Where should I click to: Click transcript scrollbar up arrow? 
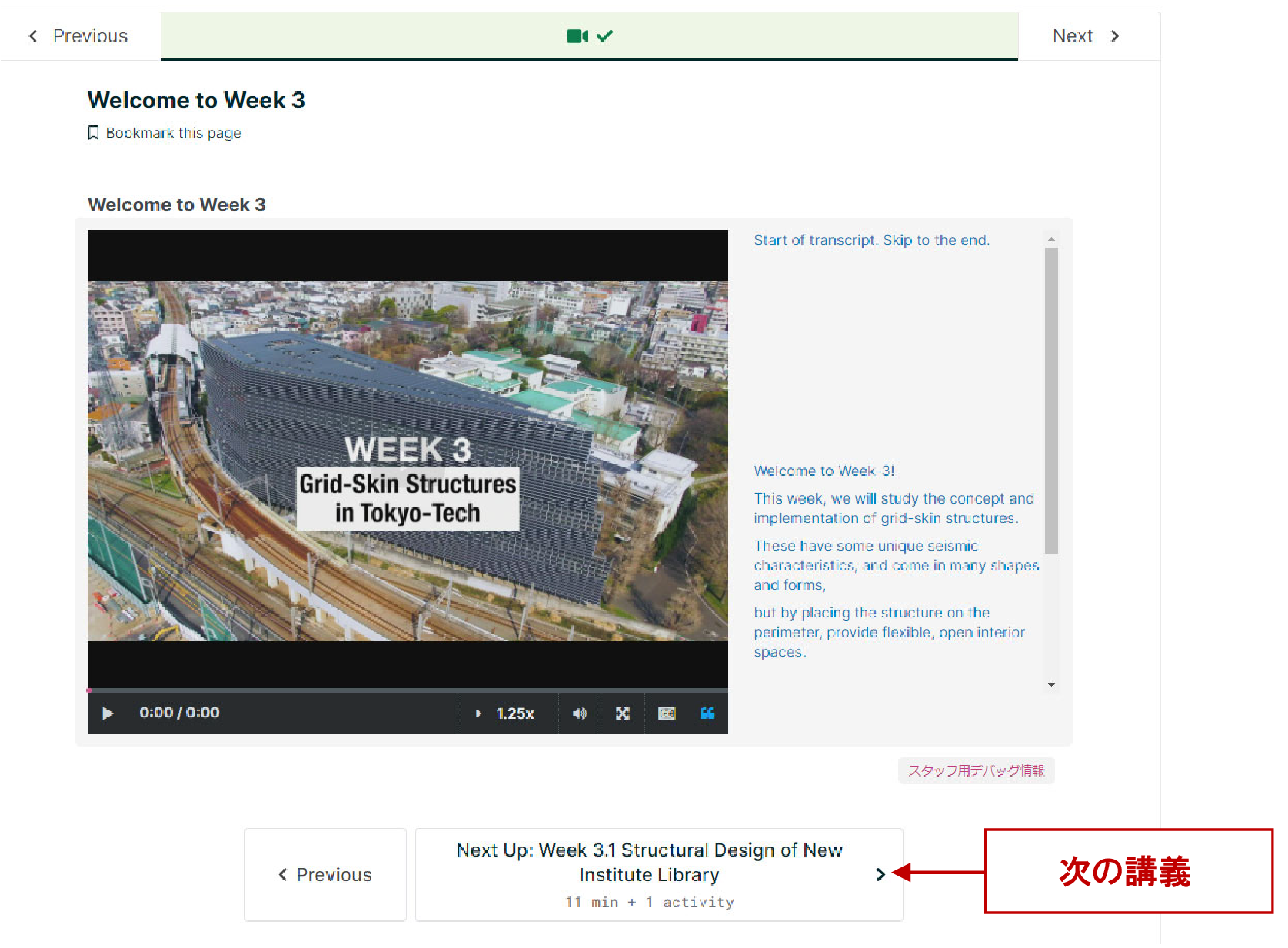click(1051, 239)
